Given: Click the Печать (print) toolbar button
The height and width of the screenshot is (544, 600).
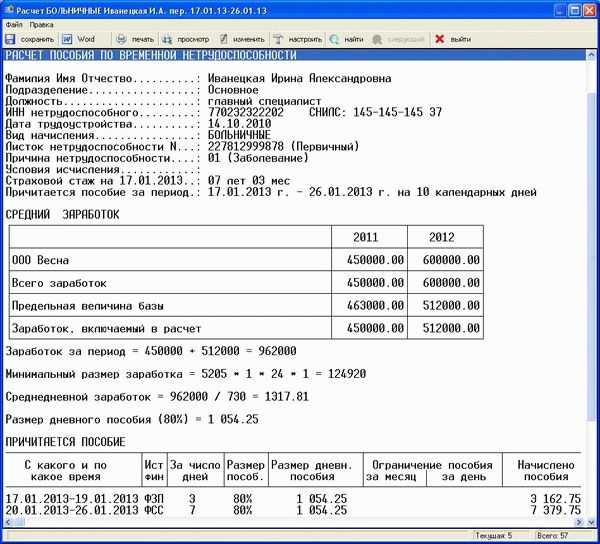Looking at the screenshot, I should coord(135,39).
